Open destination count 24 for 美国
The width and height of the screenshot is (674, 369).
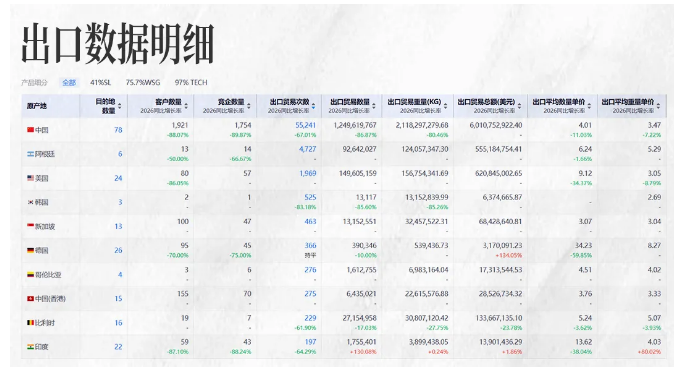click(118, 178)
